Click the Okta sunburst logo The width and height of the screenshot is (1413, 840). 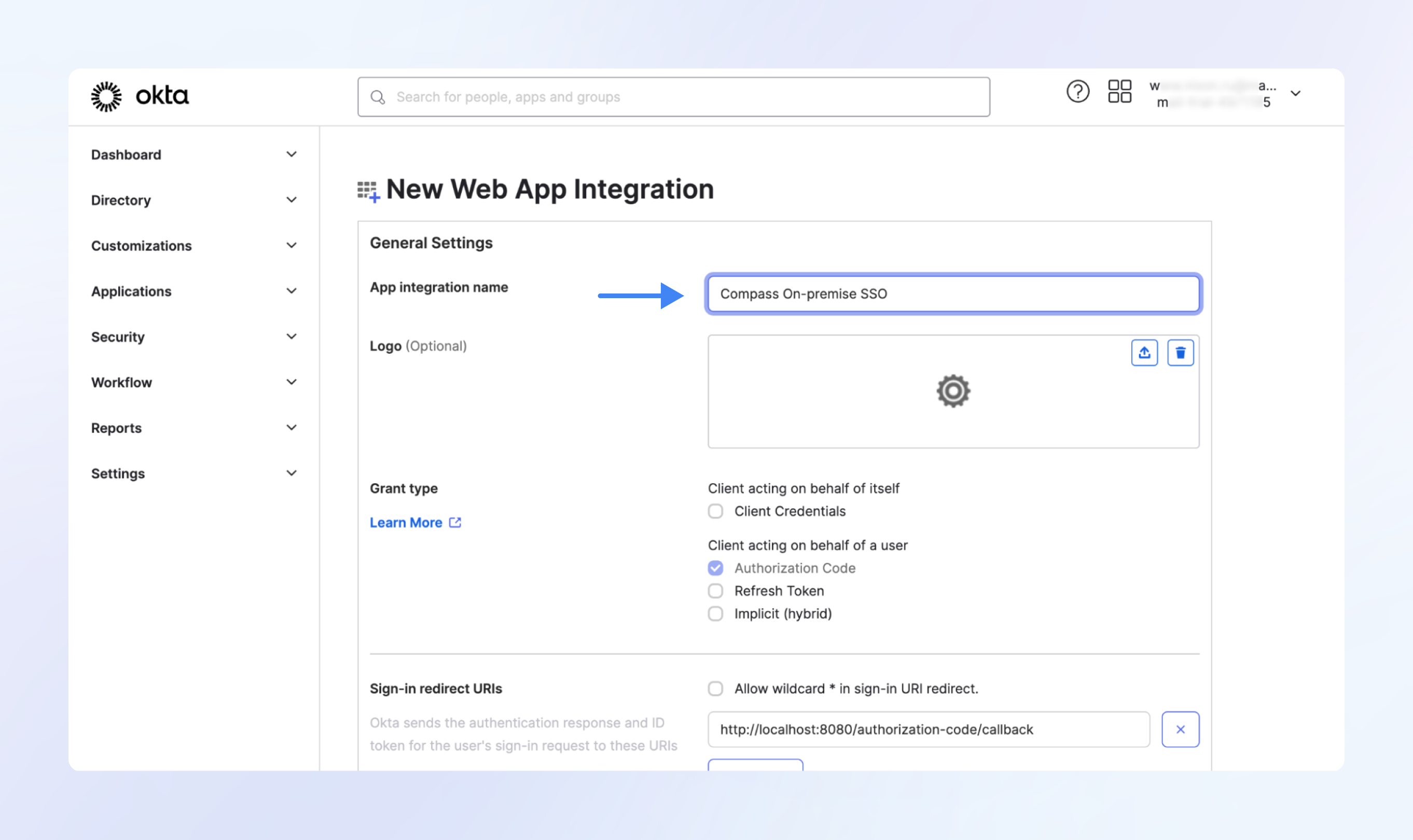point(106,97)
